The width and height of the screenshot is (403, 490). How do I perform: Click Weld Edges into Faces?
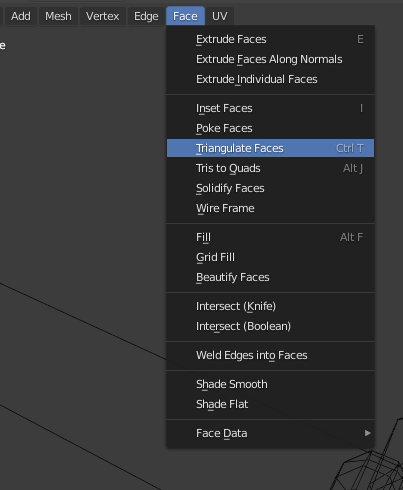(x=270, y=355)
